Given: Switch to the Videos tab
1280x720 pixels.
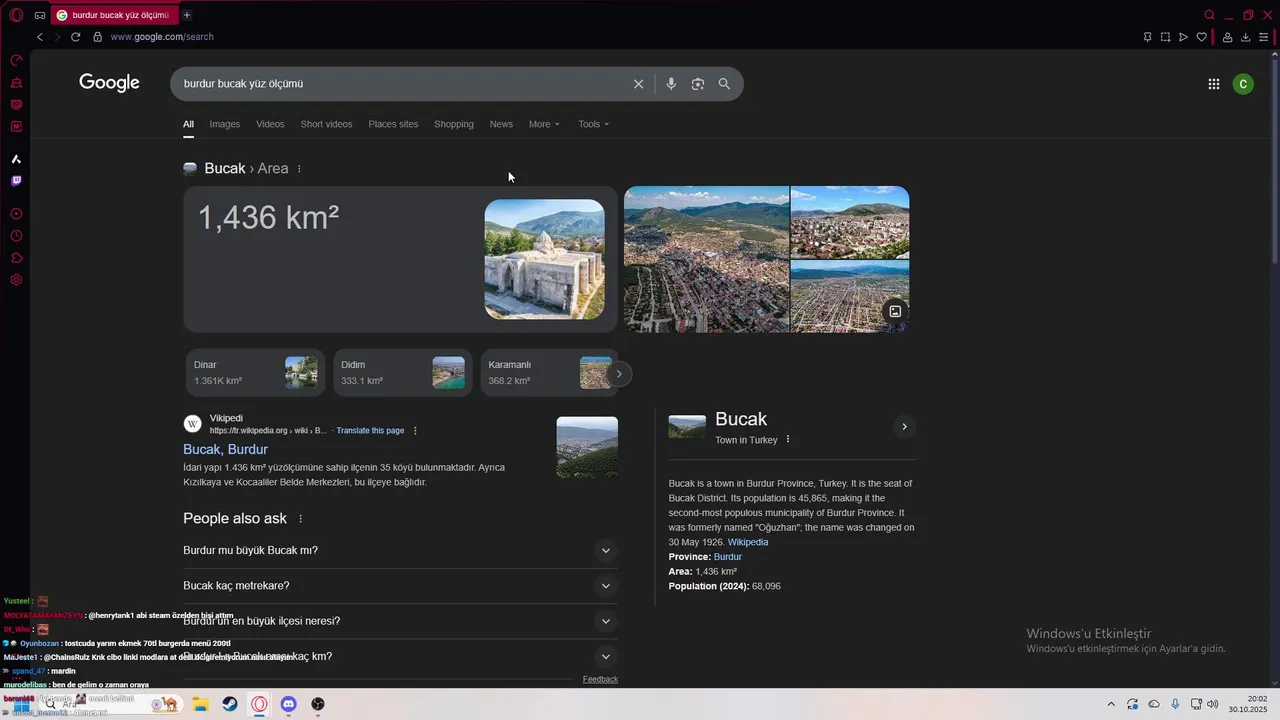Looking at the screenshot, I should (x=270, y=124).
